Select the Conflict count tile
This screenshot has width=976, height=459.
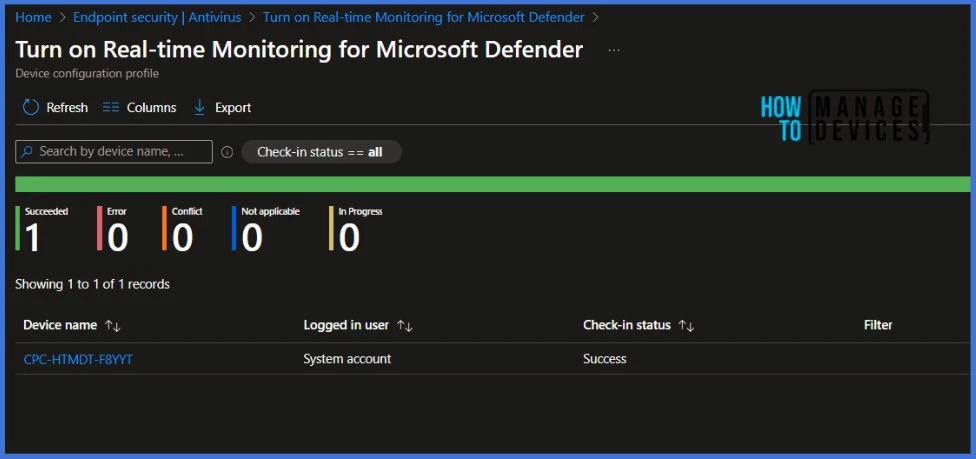[182, 229]
